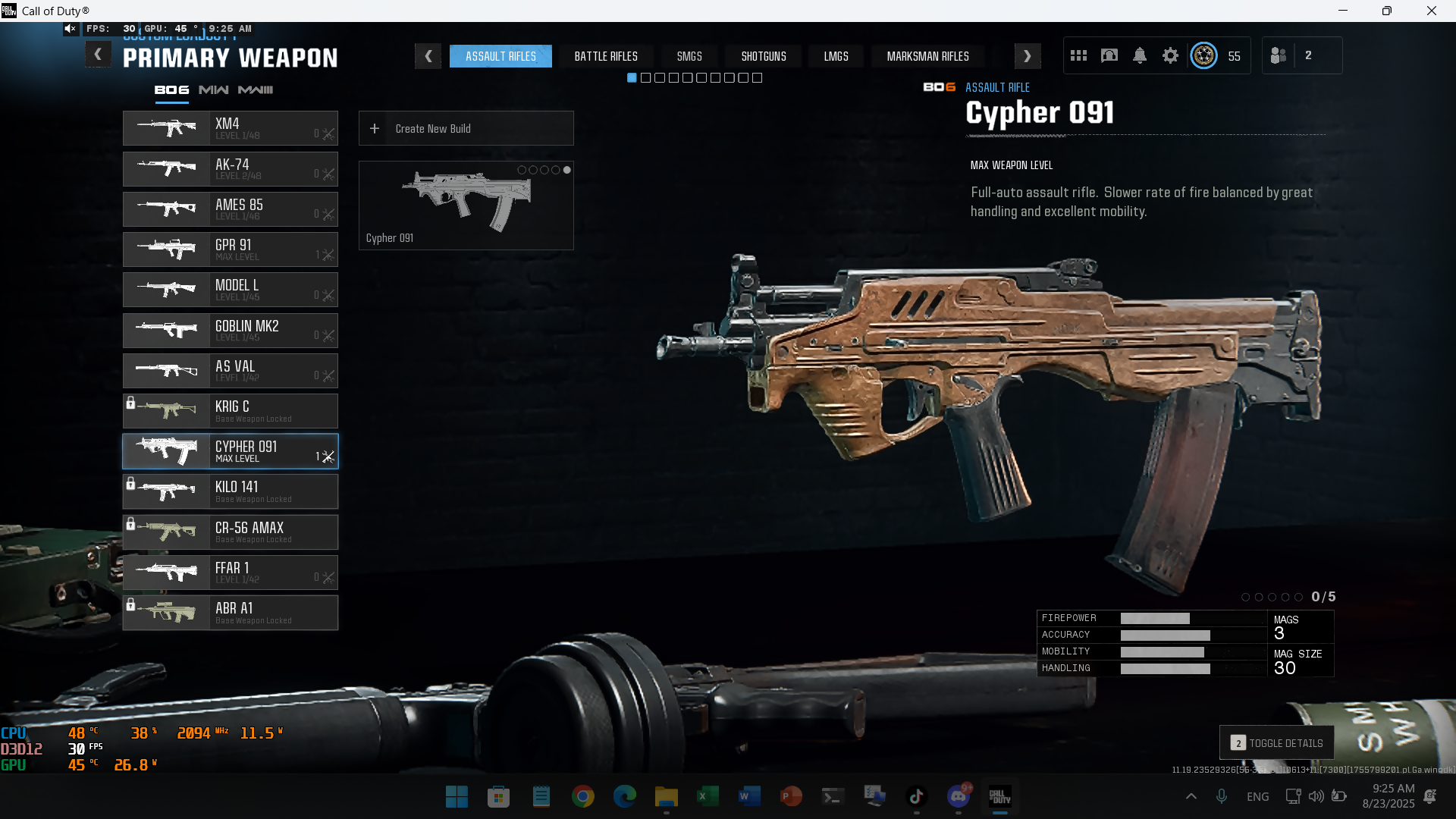Select the MWII game filter
Image resolution: width=1456 pixels, height=819 pixels.
pyautogui.click(x=213, y=89)
